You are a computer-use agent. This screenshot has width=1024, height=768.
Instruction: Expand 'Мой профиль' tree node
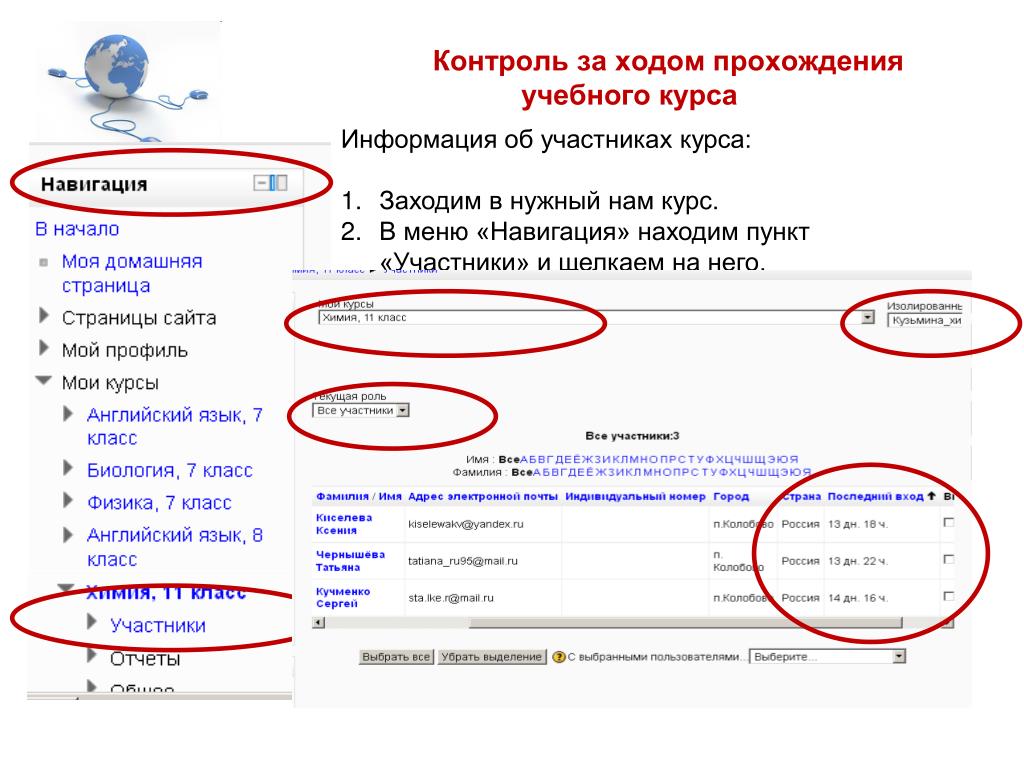coord(44,348)
